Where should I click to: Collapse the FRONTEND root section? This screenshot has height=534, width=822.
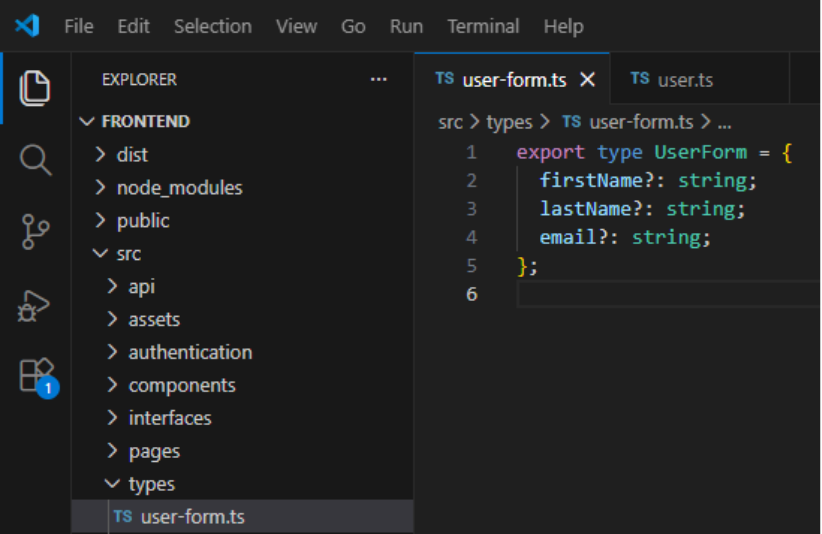(145, 121)
